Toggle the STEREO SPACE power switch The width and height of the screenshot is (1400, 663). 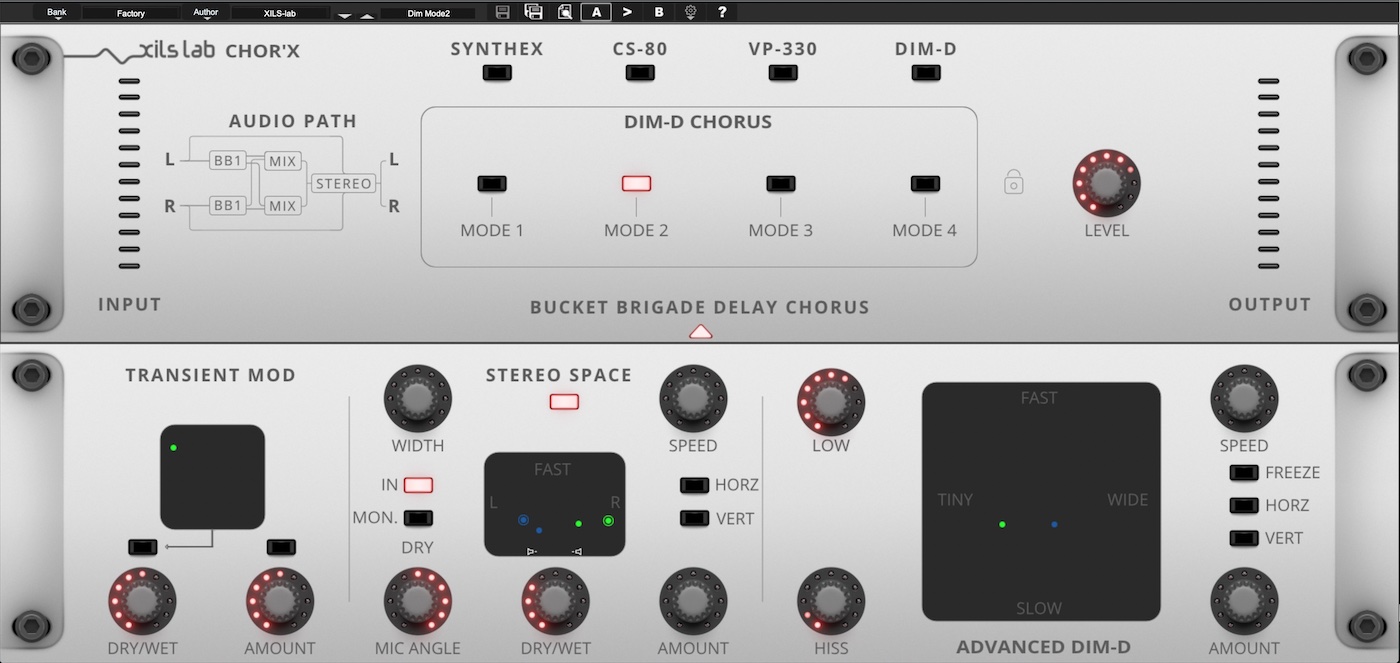click(x=564, y=402)
